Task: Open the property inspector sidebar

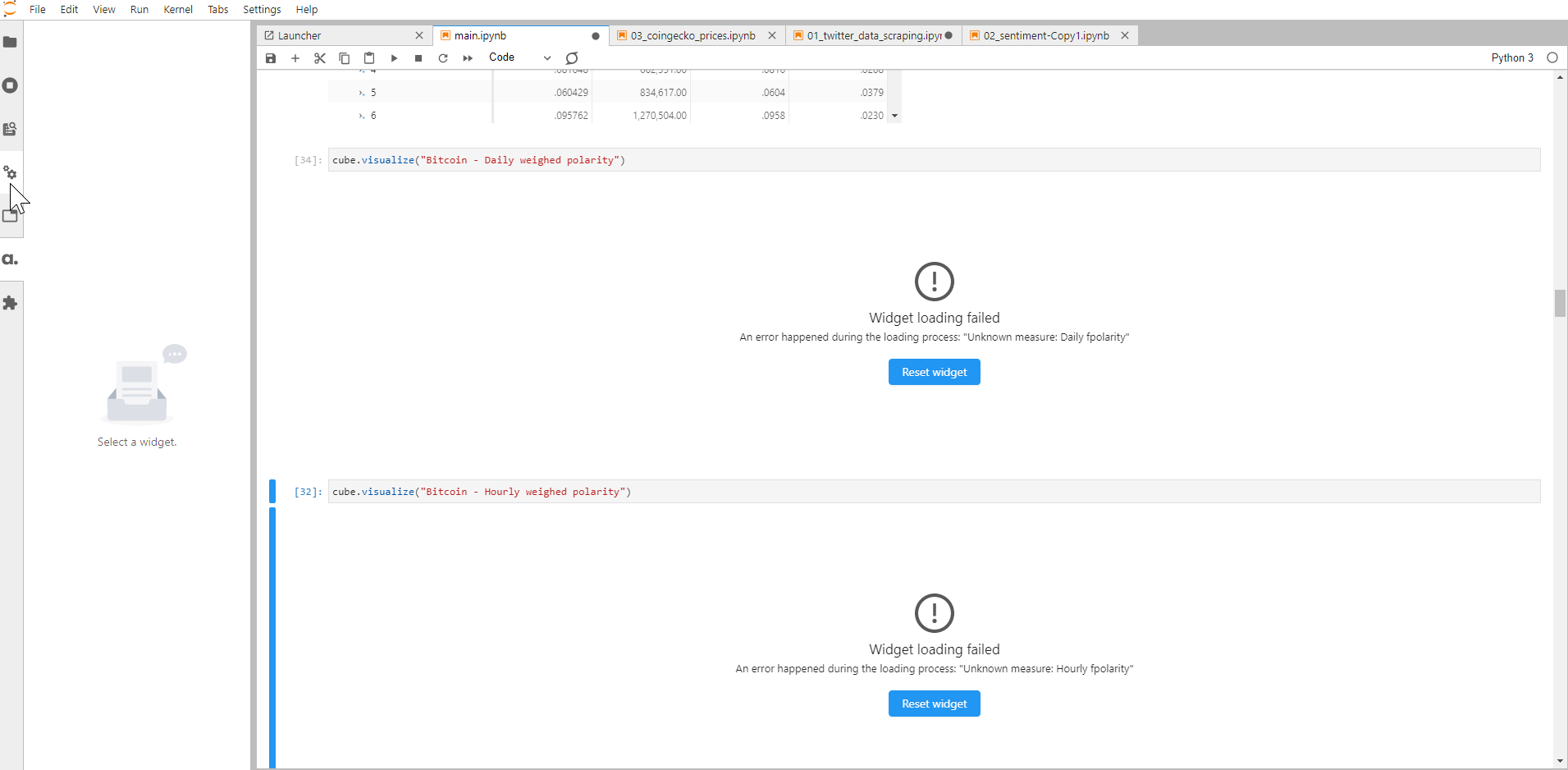Action: click(11, 173)
